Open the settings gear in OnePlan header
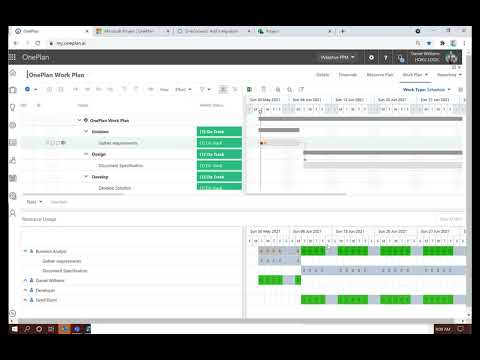 point(371,58)
